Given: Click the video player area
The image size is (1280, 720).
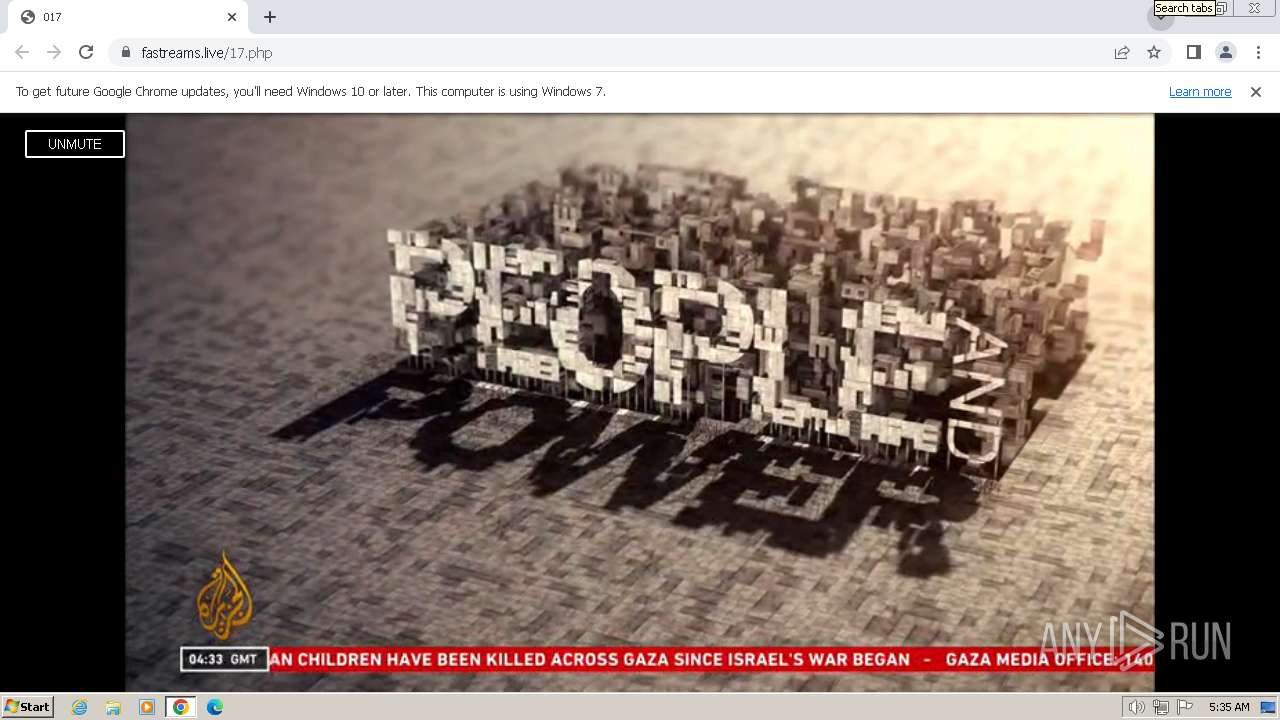Looking at the screenshot, I should click(640, 402).
